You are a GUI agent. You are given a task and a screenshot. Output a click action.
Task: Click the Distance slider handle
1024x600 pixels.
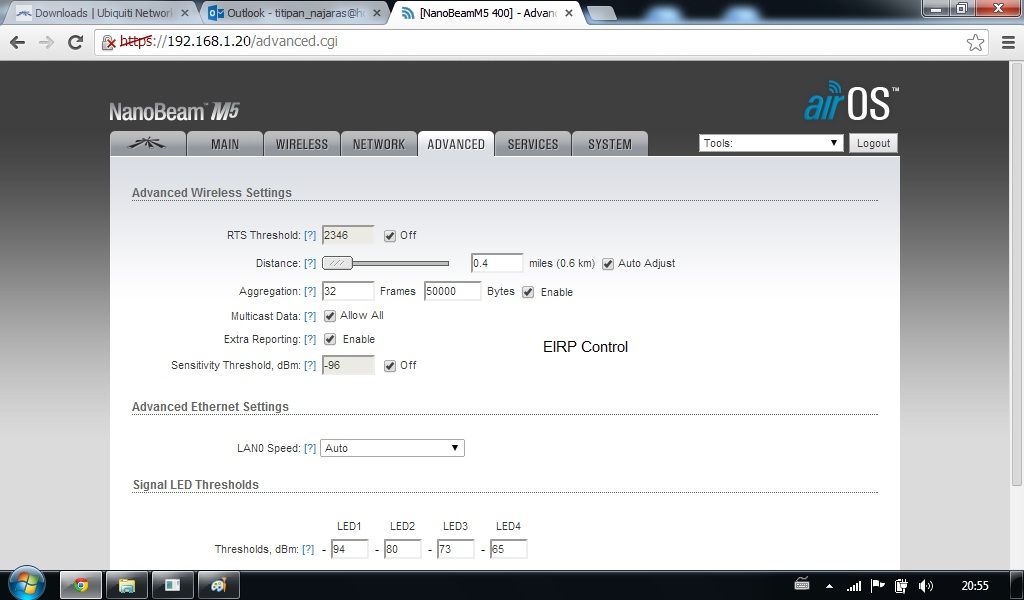[338, 263]
